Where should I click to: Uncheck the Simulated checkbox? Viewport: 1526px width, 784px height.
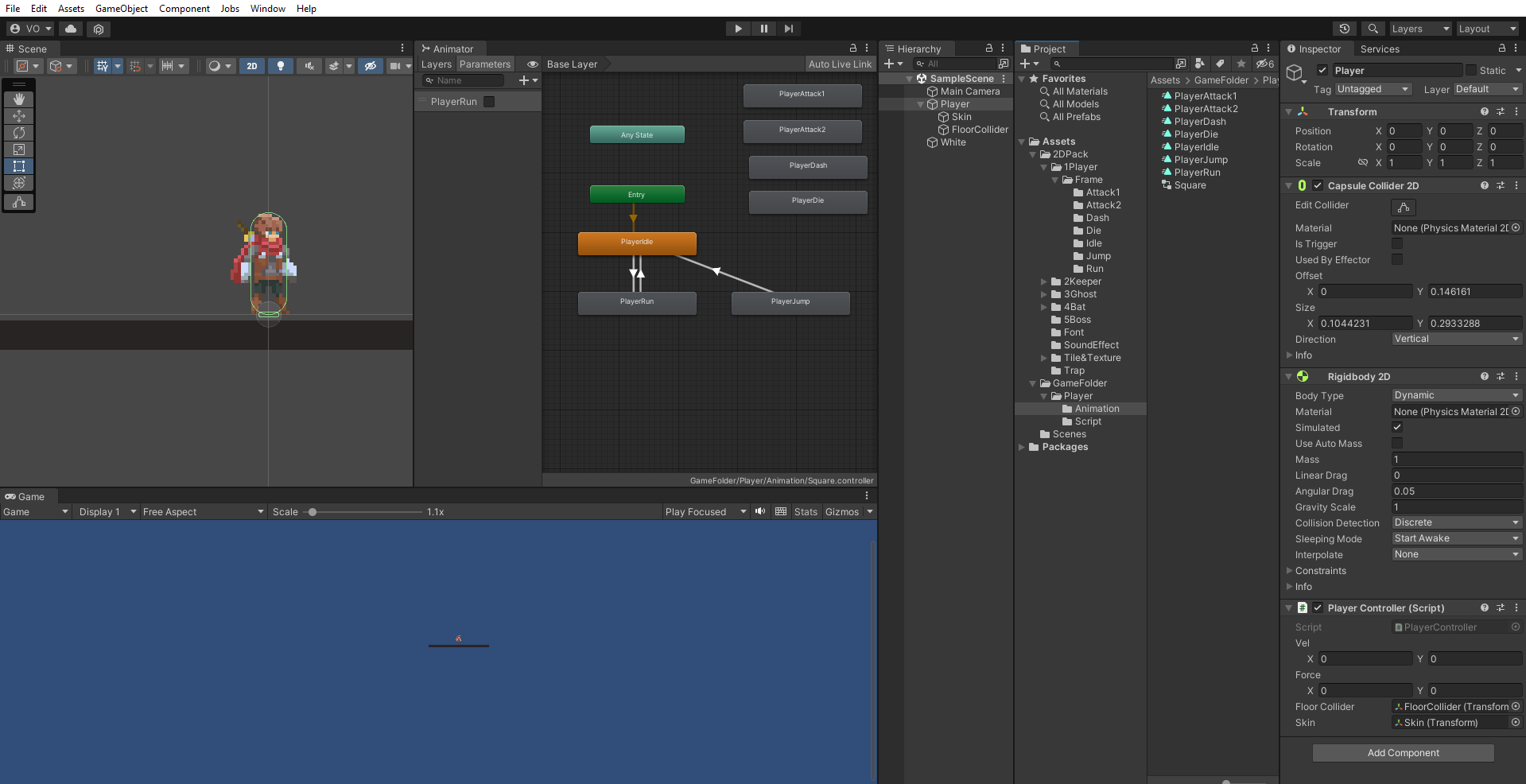pyautogui.click(x=1396, y=428)
